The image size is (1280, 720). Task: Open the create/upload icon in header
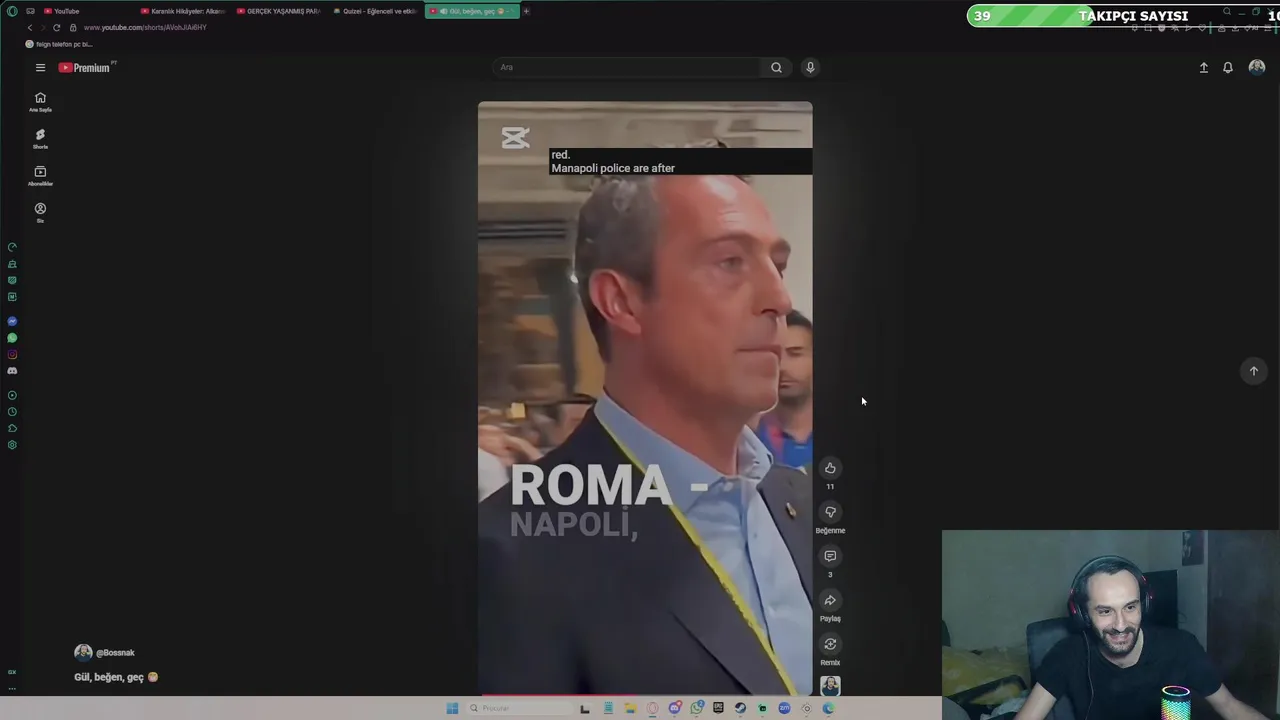[1204, 67]
